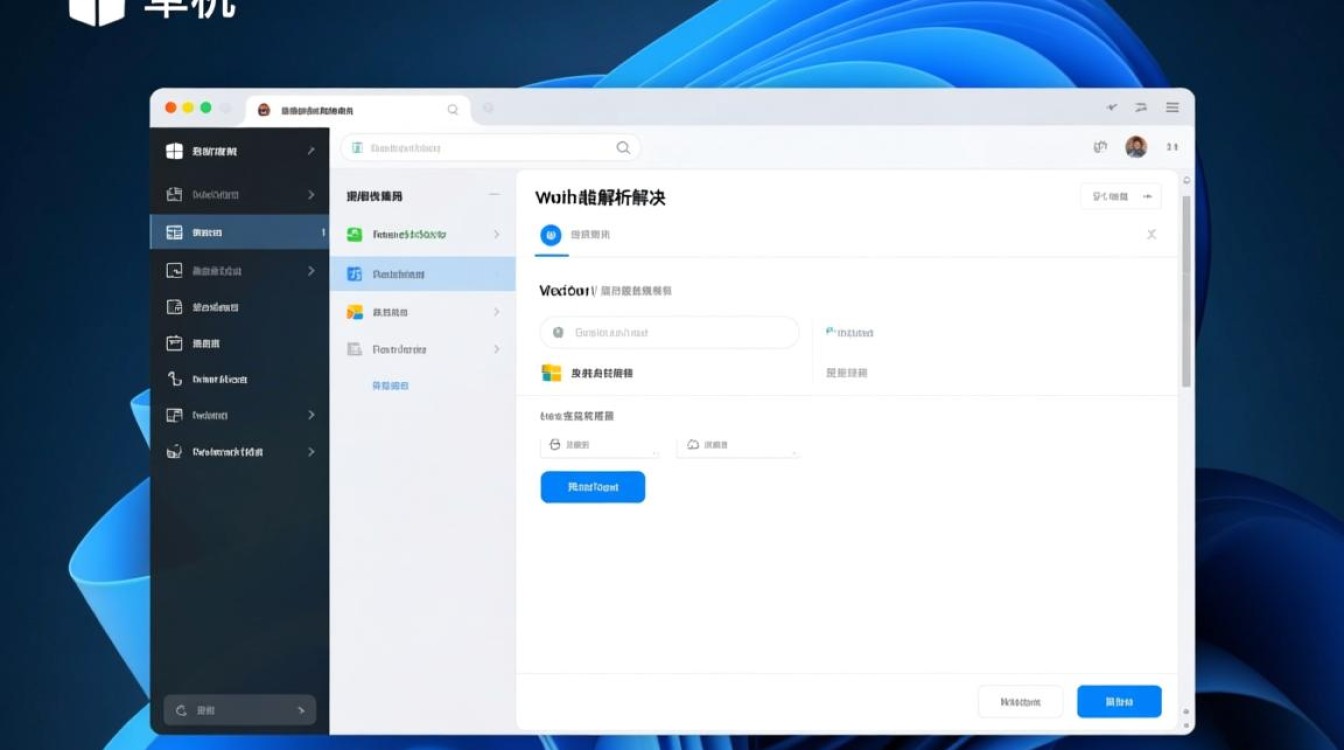Screen dimensions: 1344x750
Task: Click the colorful four-square icon in the main panel
Action: [551, 373]
